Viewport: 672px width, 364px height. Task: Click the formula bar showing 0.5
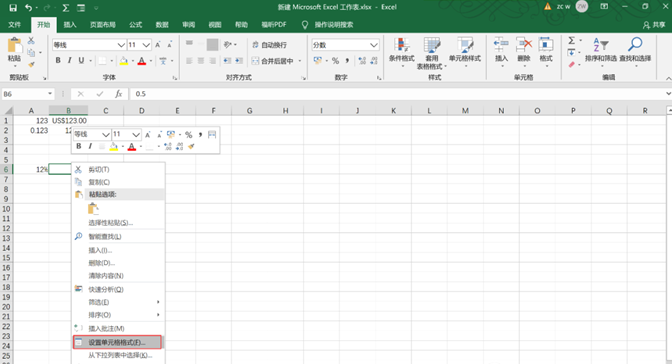click(399, 94)
